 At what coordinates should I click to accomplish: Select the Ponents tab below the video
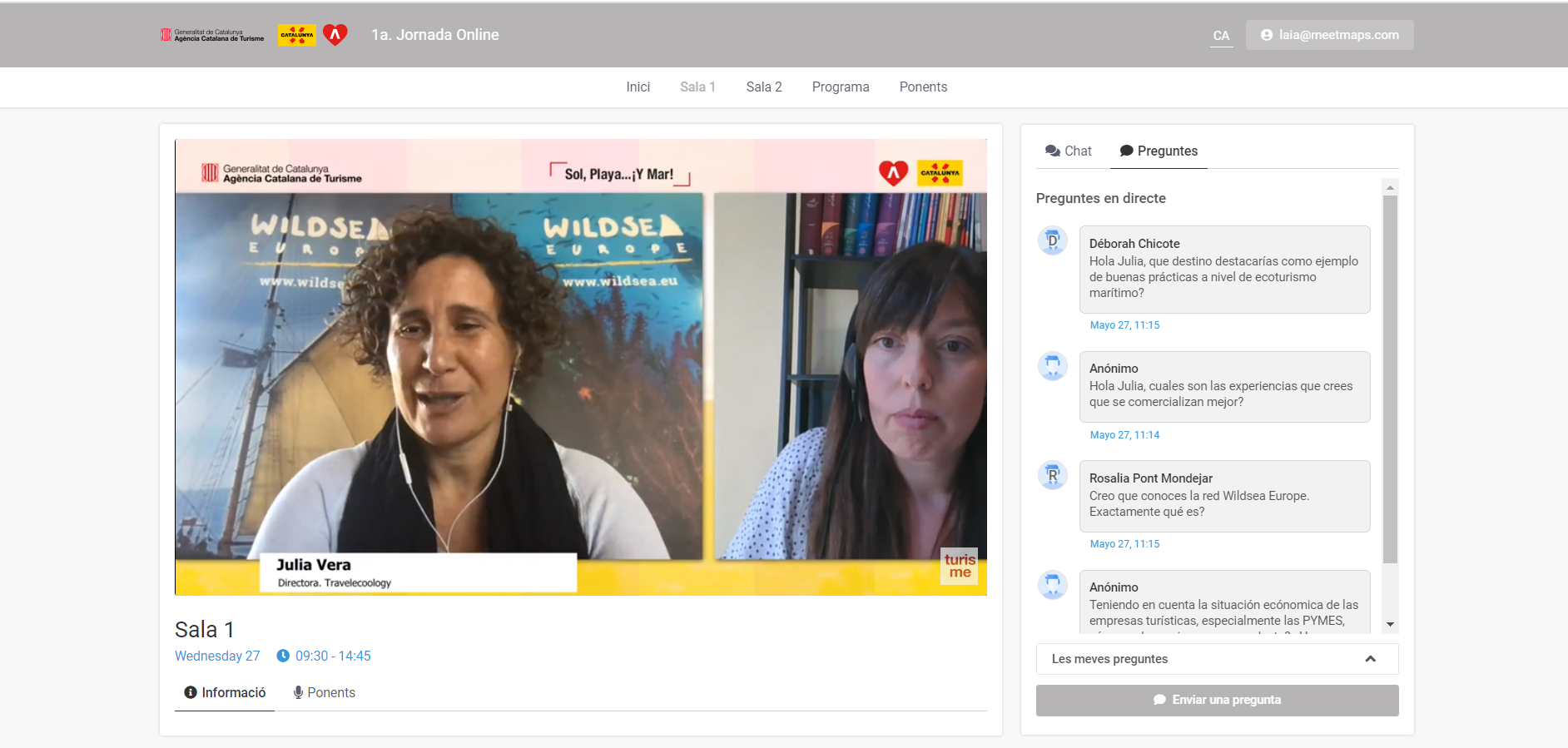pos(324,692)
